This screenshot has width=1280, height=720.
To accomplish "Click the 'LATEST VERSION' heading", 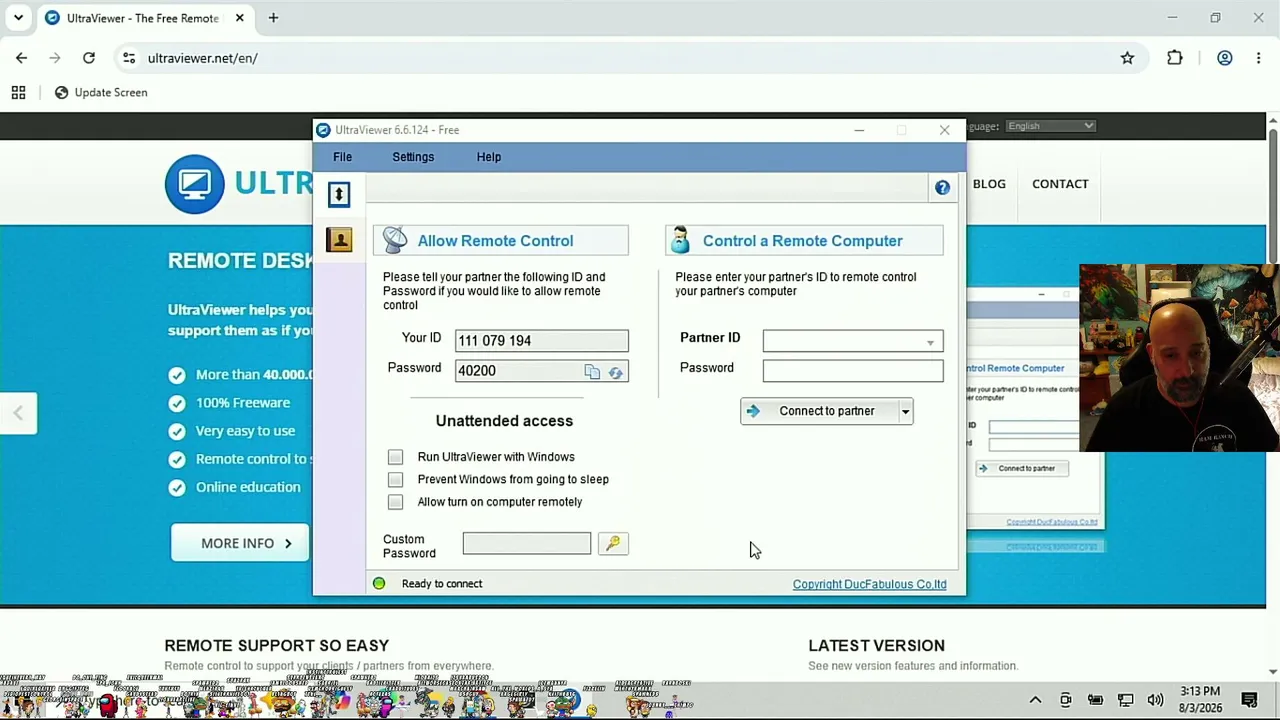I will click(x=876, y=645).
